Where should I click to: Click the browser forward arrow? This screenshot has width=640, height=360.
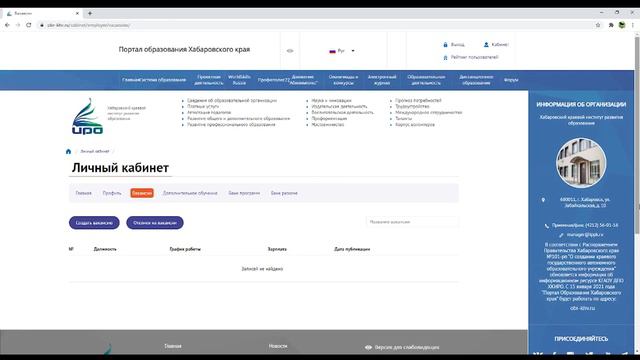pos(18,25)
